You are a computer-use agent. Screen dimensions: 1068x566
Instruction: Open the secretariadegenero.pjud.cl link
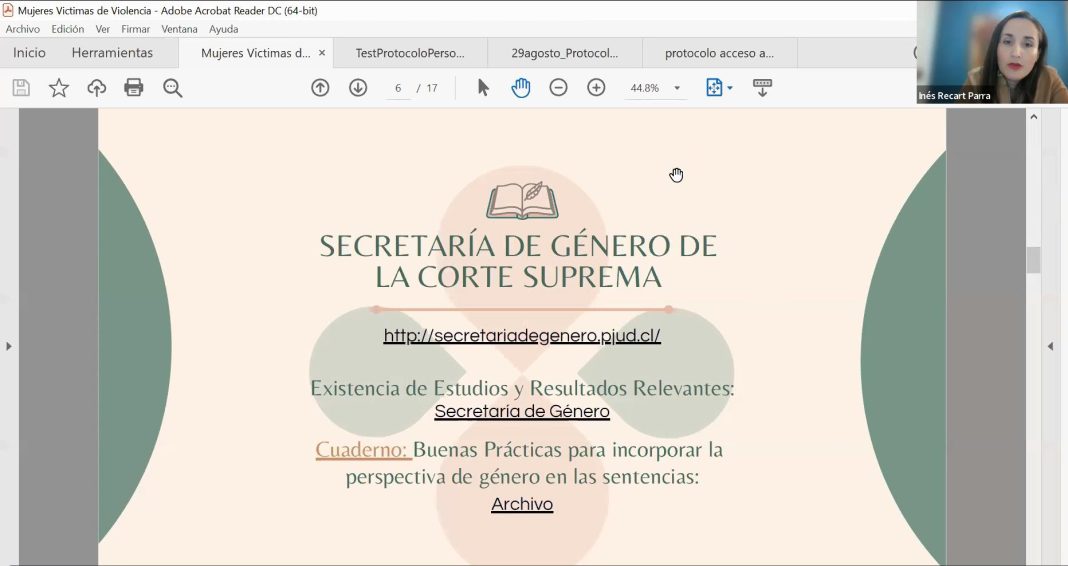tap(522, 336)
